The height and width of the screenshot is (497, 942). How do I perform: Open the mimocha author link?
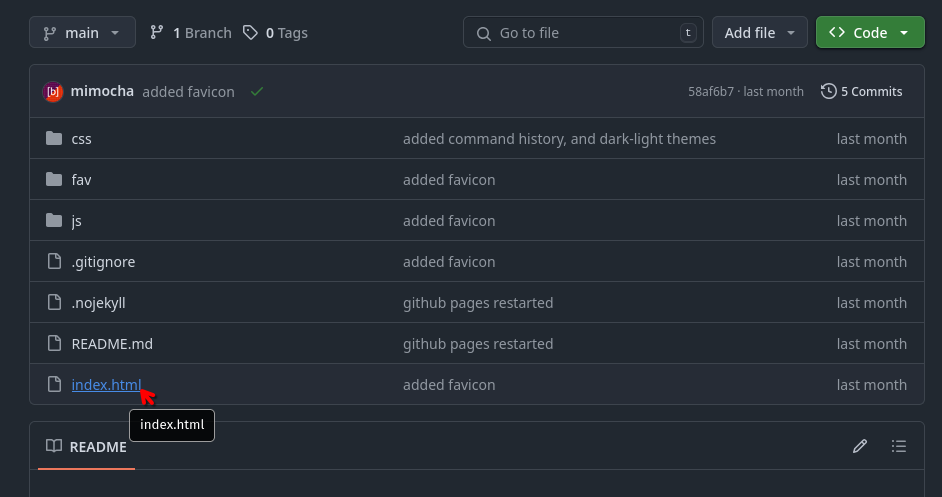click(x=102, y=91)
